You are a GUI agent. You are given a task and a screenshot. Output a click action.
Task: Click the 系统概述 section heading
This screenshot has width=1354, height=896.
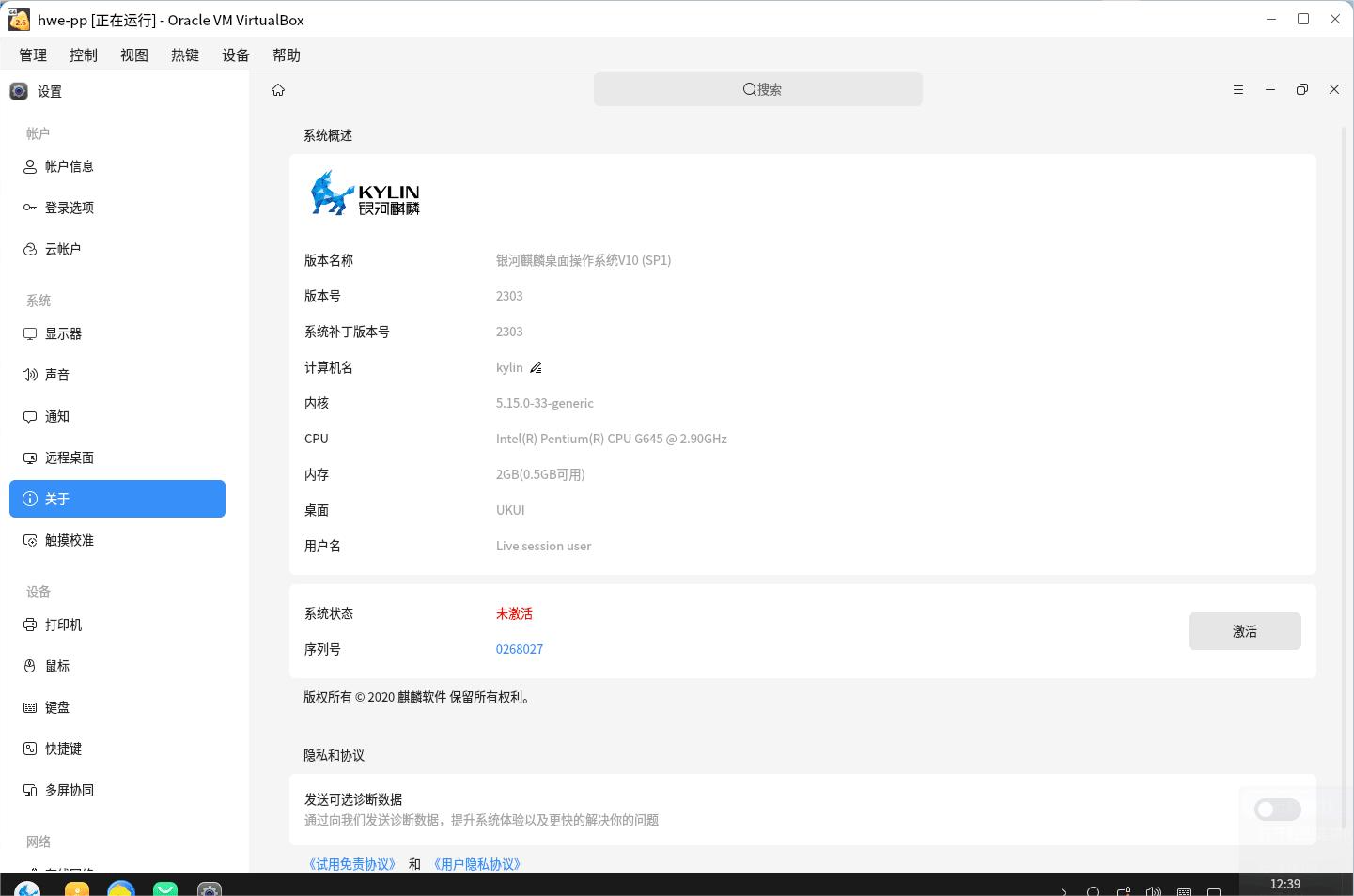pyautogui.click(x=328, y=135)
